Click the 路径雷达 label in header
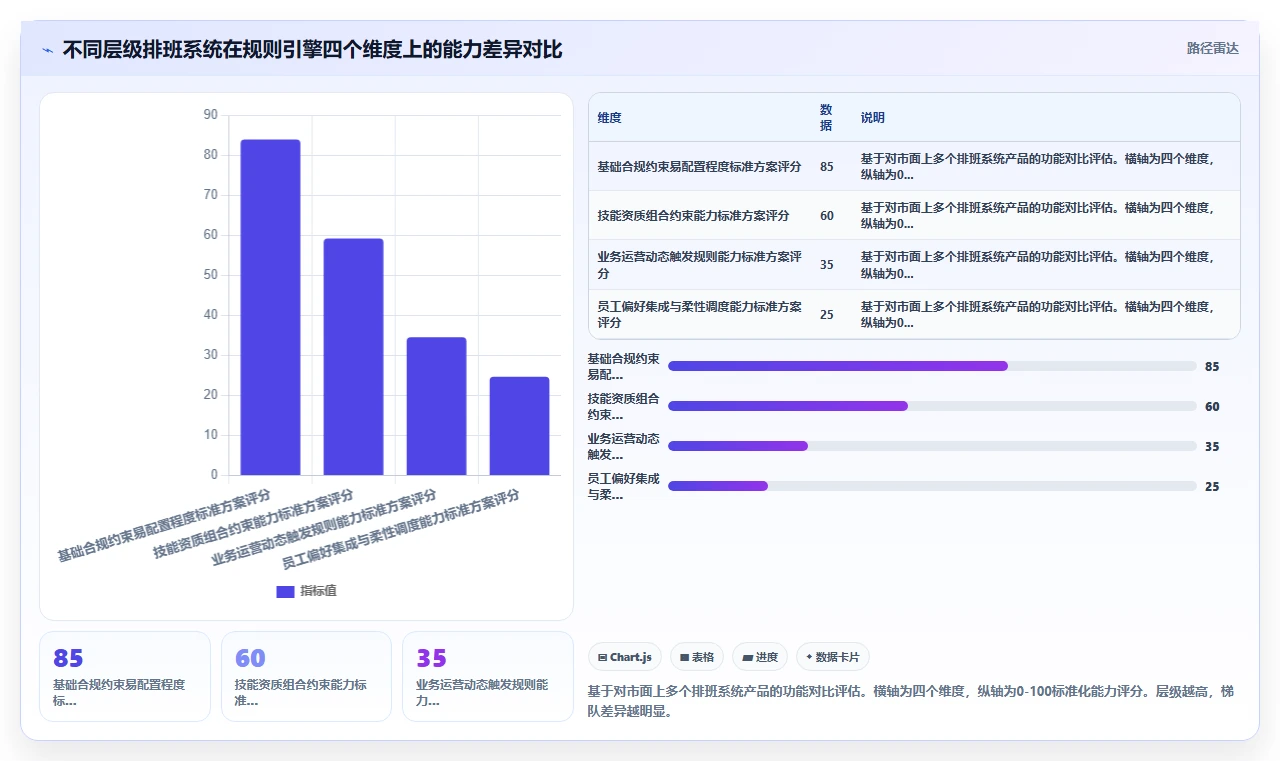1280x761 pixels. [x=1212, y=48]
